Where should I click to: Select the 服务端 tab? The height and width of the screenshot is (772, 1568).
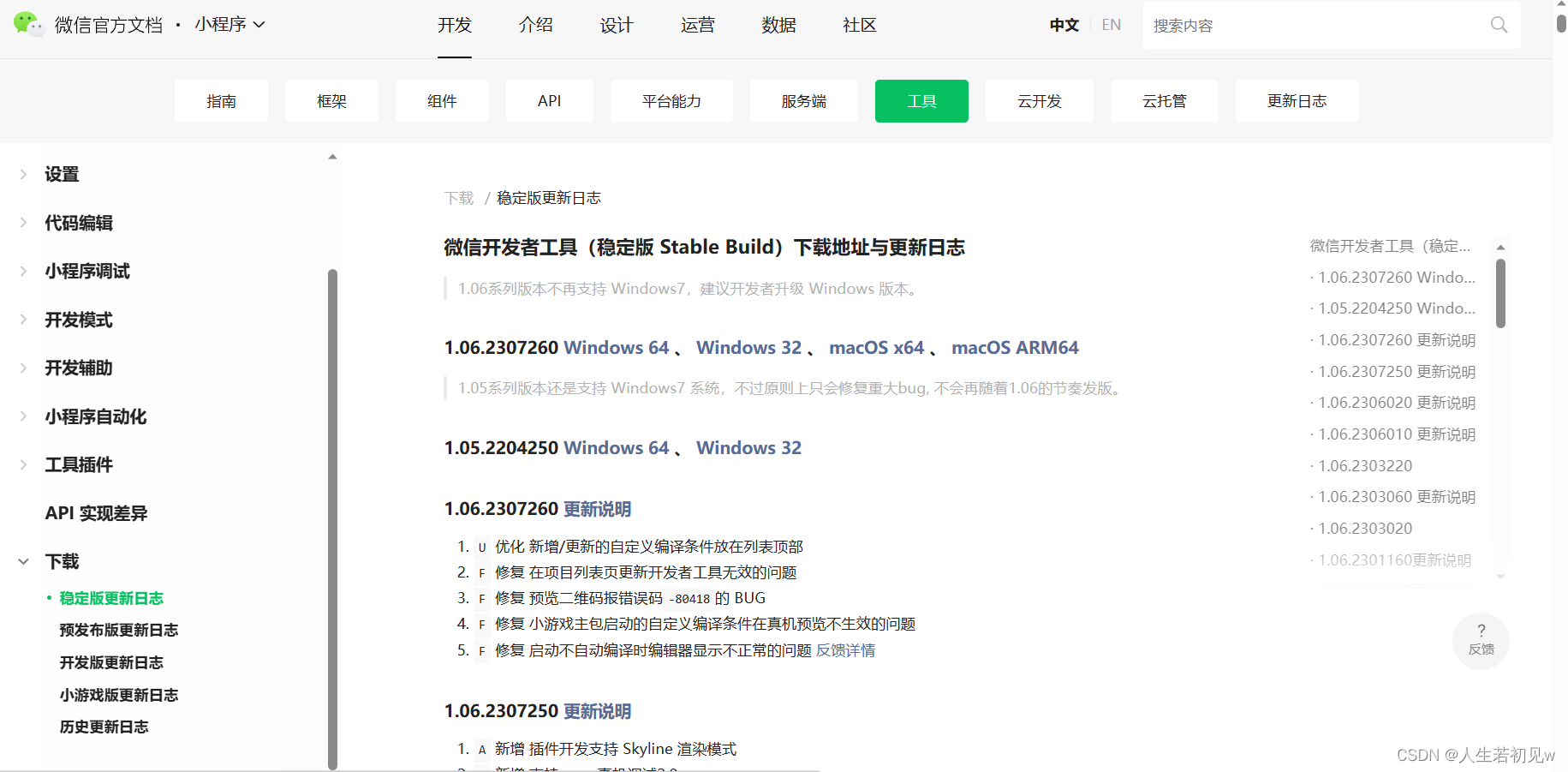pos(804,101)
